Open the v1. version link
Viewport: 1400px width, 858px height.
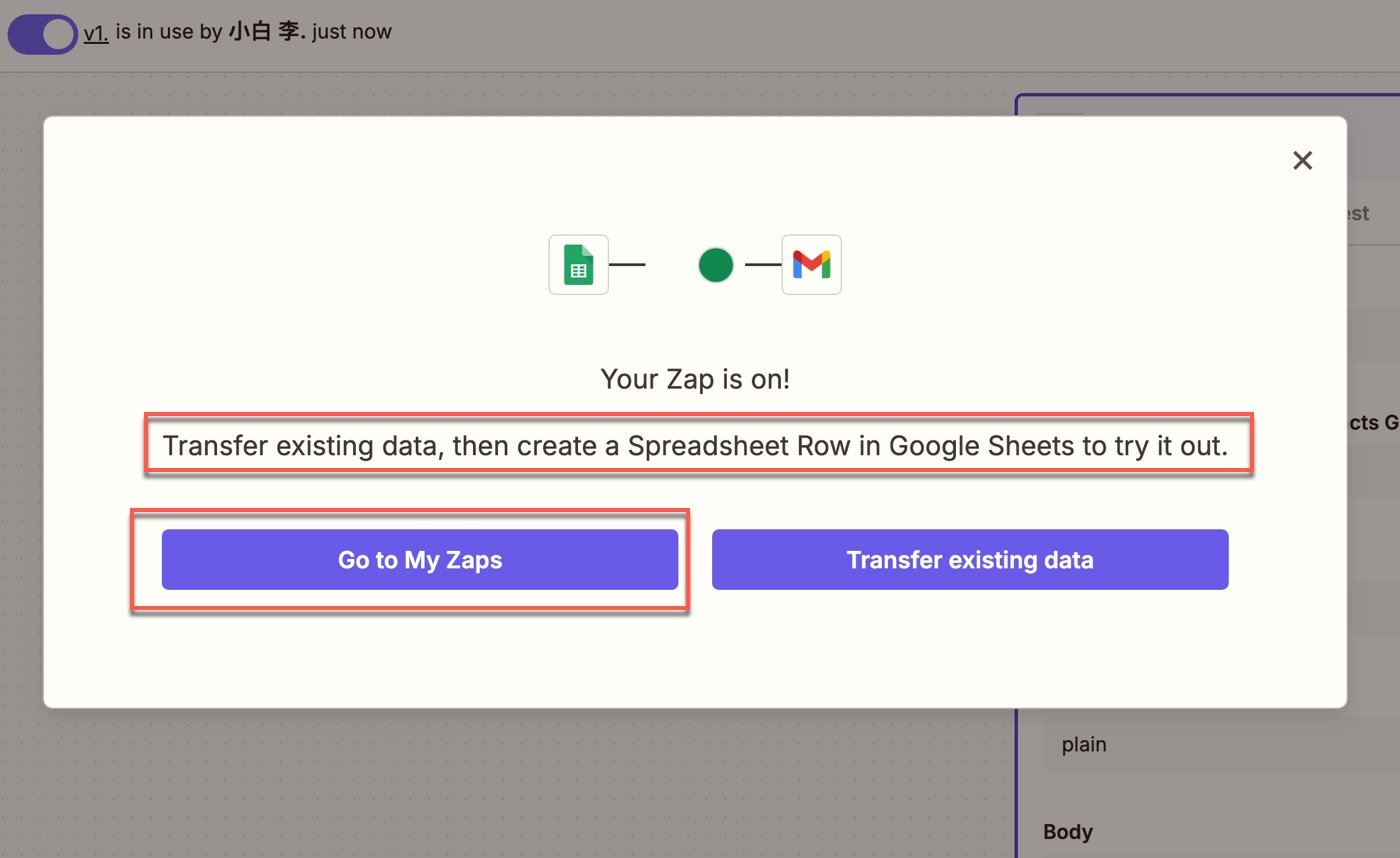click(96, 33)
